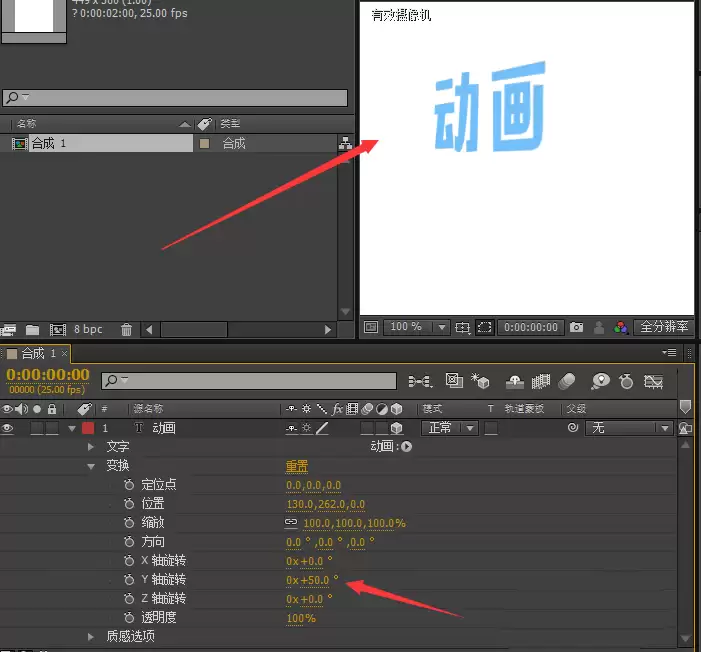Create a new folder in project panel

[32, 330]
